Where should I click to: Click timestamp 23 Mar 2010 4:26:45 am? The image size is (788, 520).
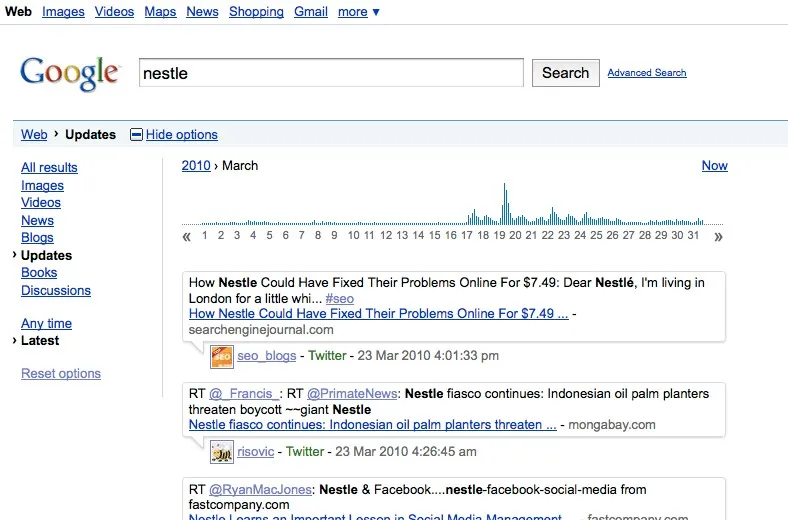coord(406,452)
